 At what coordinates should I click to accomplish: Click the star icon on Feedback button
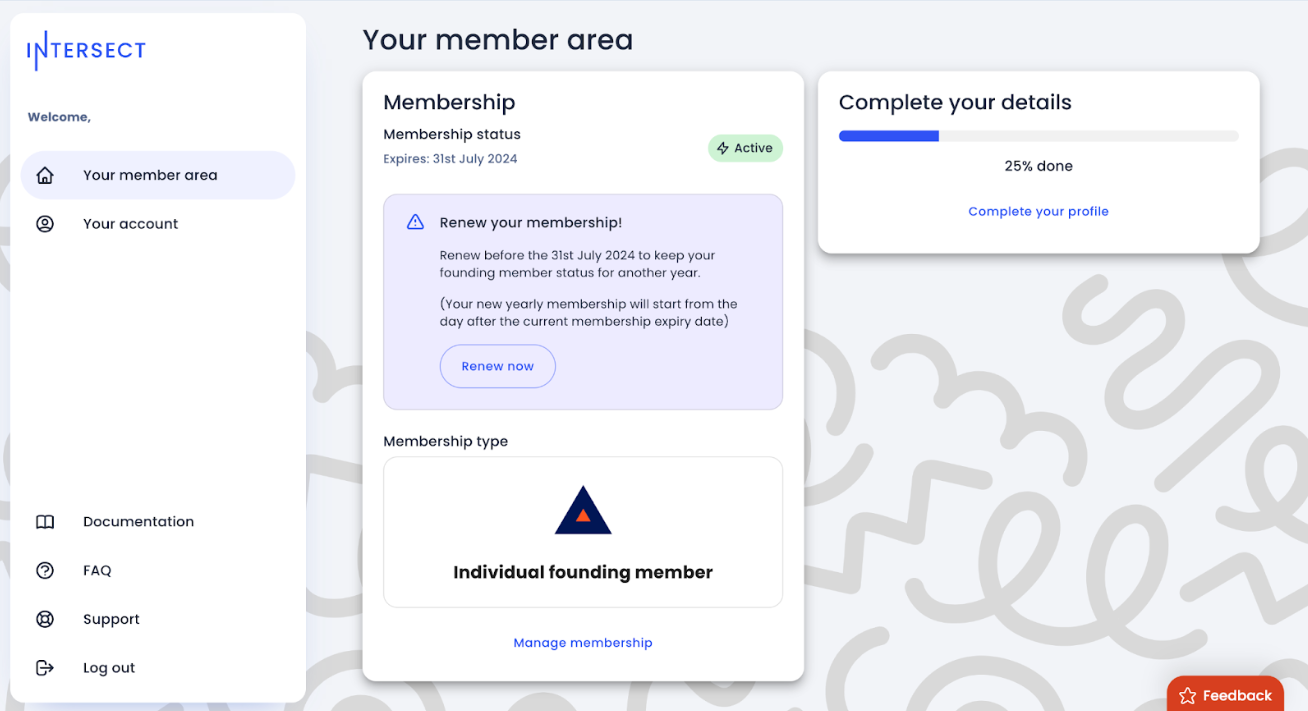click(1188, 696)
